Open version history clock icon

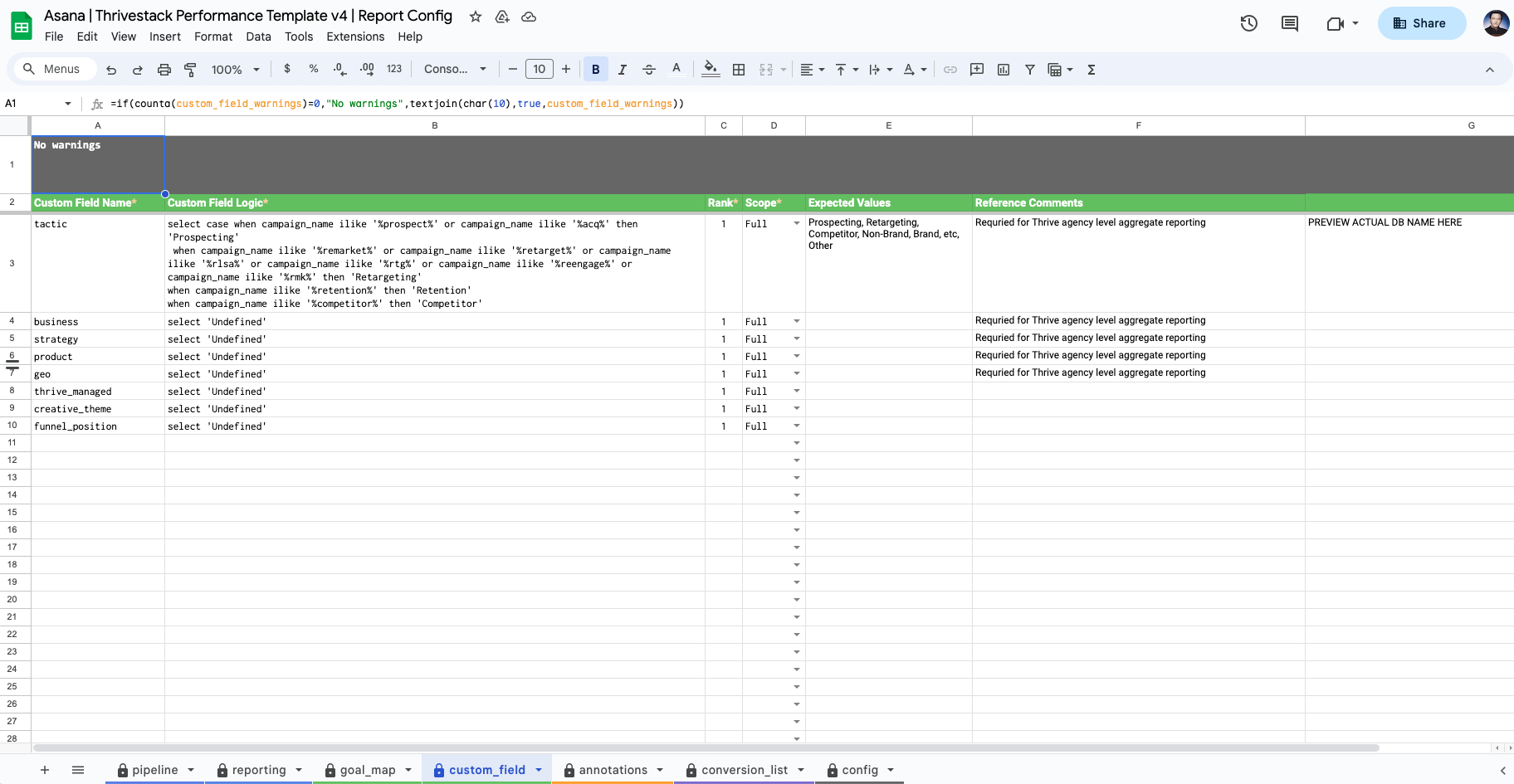(x=1248, y=23)
